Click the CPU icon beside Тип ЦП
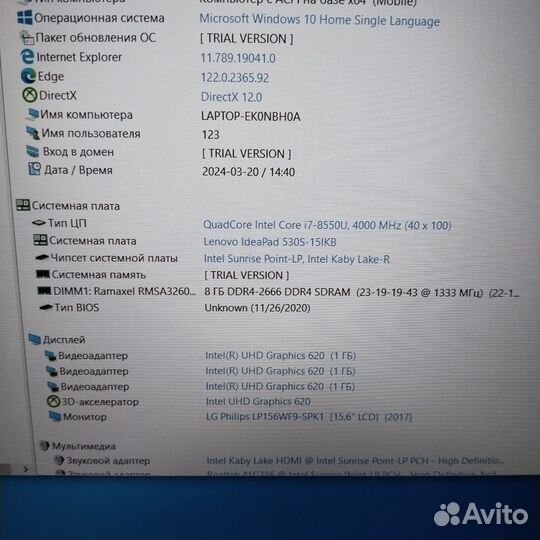 (x=39, y=223)
